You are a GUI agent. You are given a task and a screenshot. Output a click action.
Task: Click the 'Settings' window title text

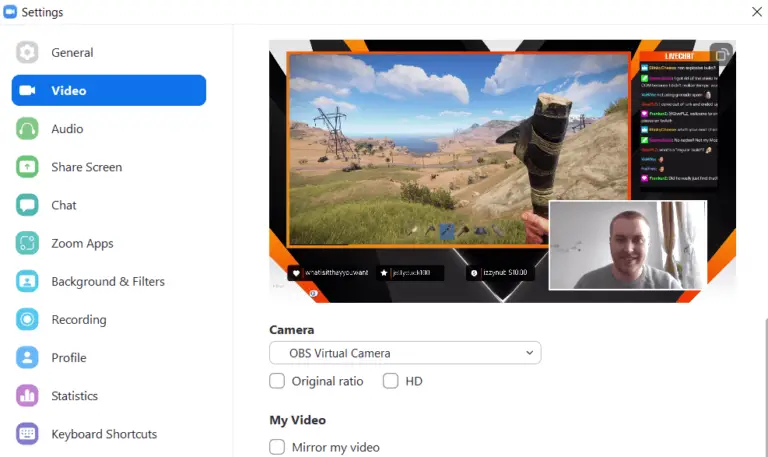(x=42, y=12)
